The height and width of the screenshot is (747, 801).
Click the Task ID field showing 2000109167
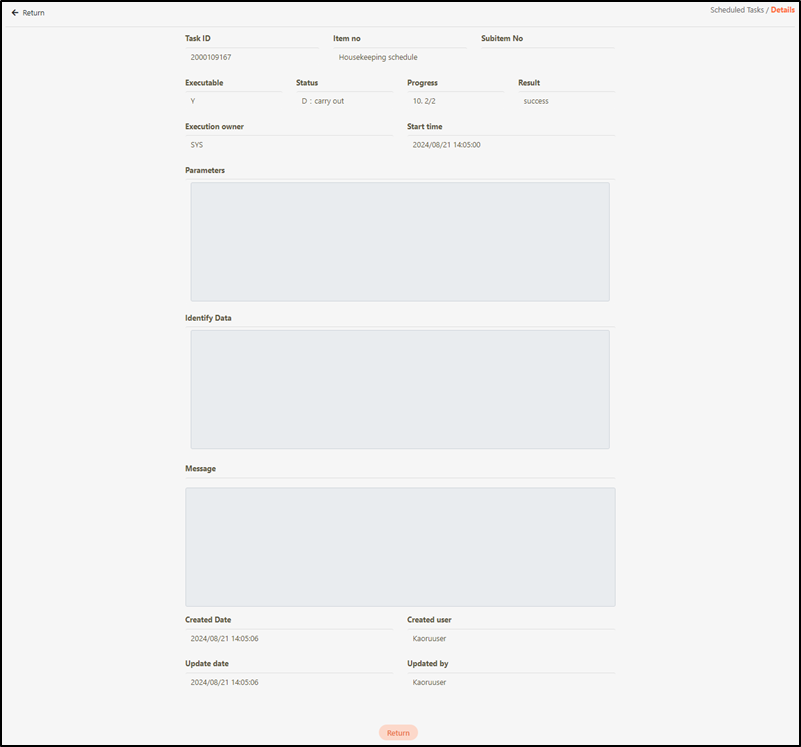[x=252, y=58]
